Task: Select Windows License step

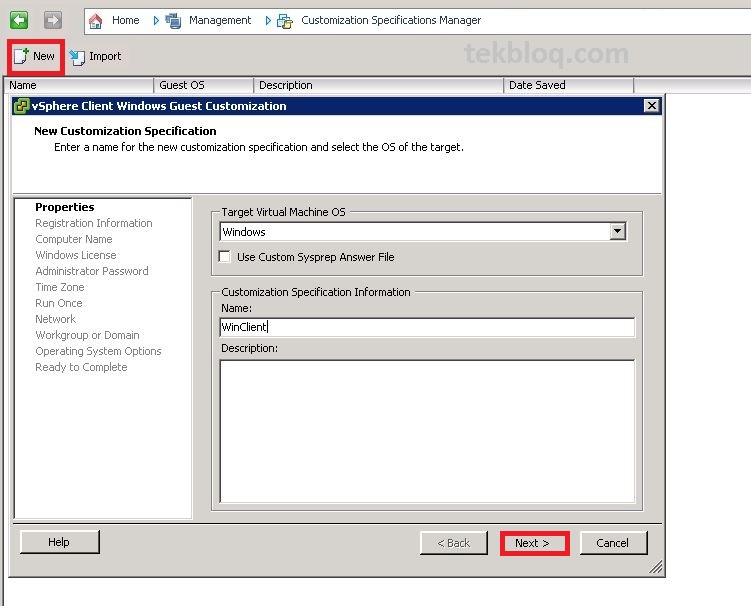Action: coord(76,255)
